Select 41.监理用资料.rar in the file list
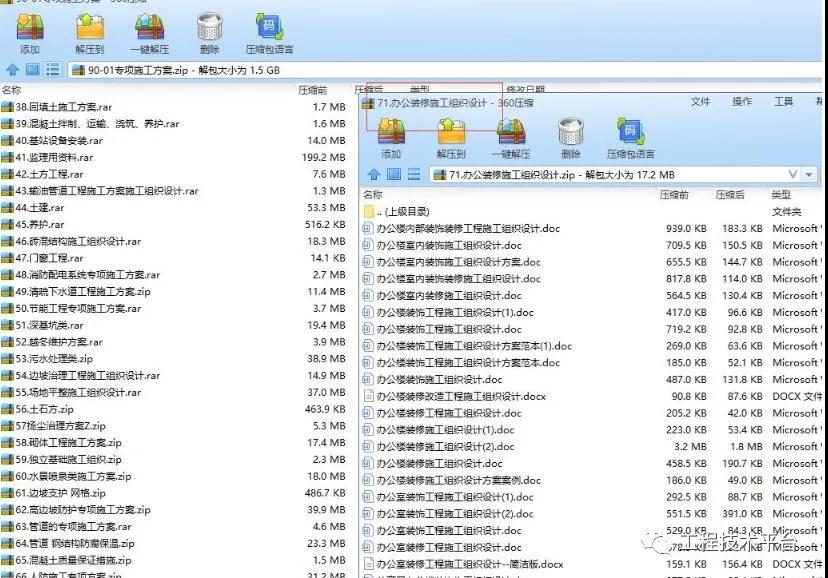828x578 pixels. [54, 157]
